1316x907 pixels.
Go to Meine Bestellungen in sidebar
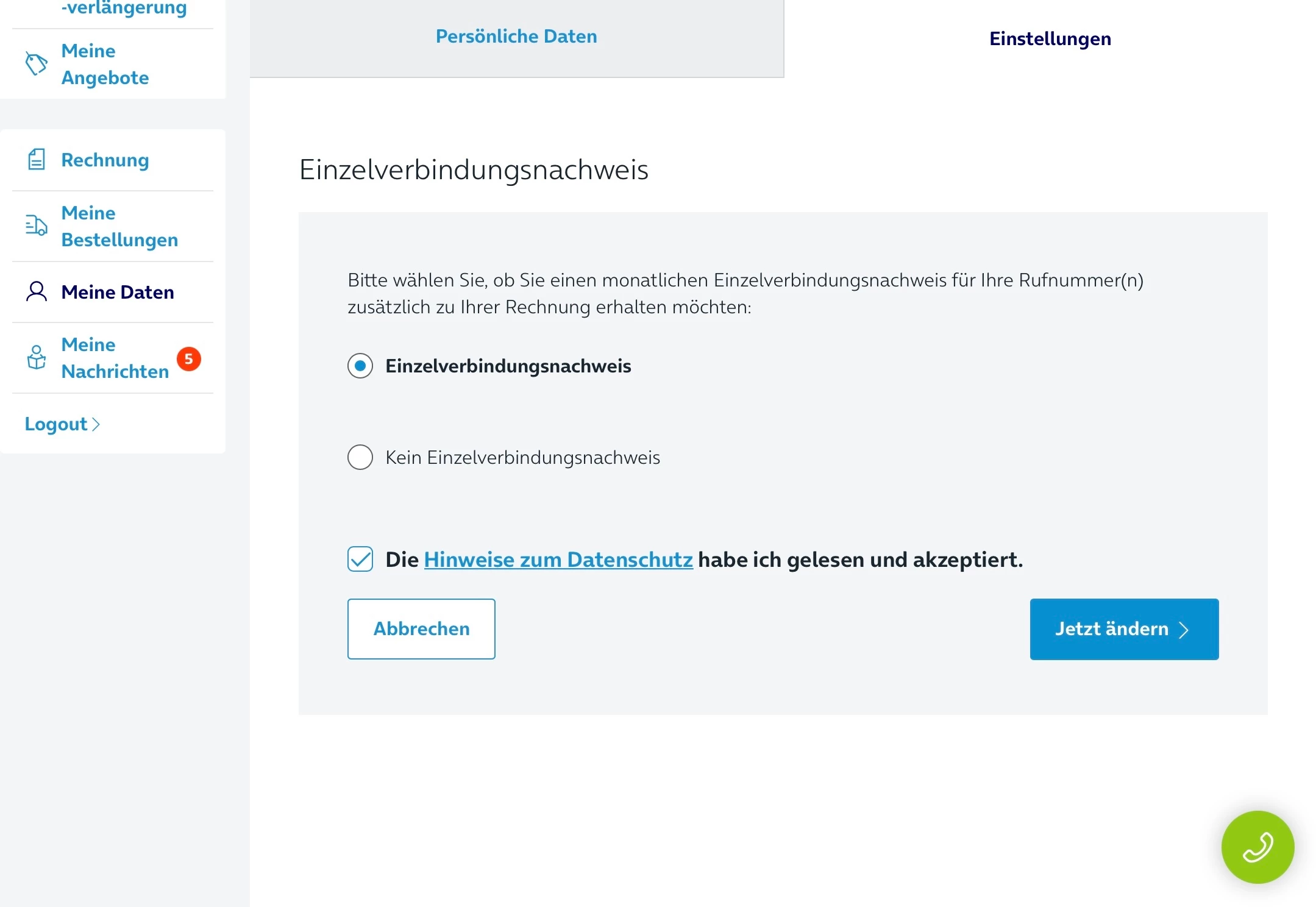[119, 226]
